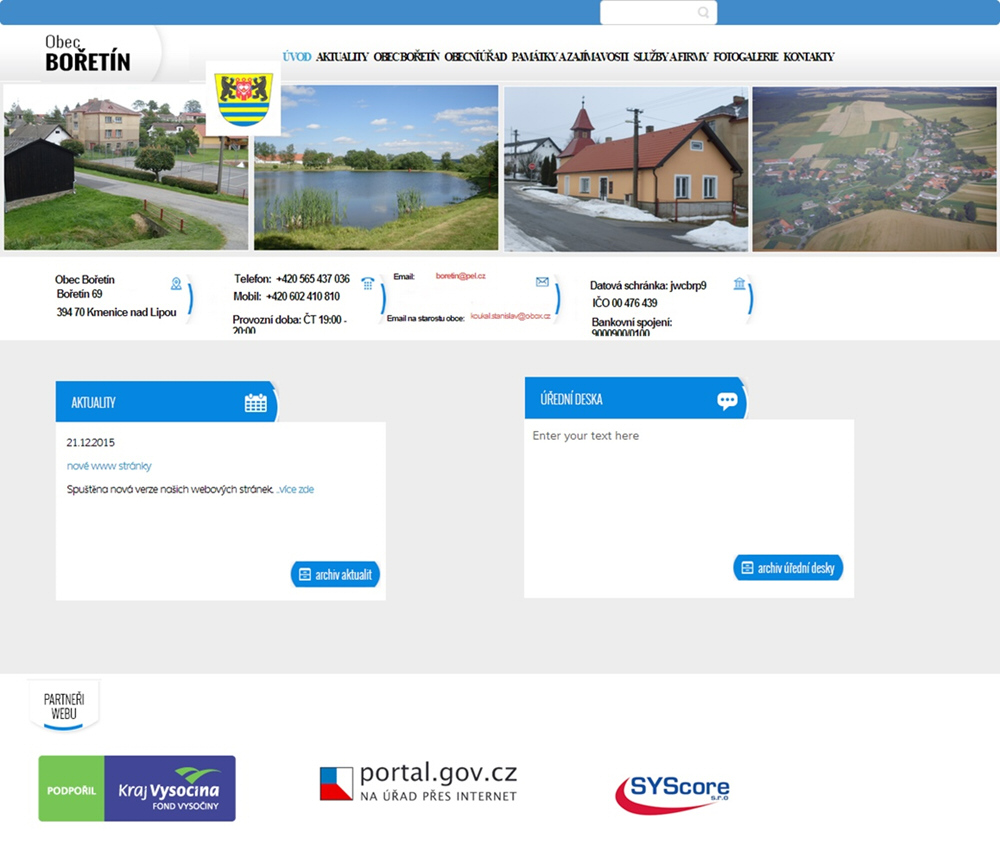Click the boretin@pel.cz email link

click(460, 275)
